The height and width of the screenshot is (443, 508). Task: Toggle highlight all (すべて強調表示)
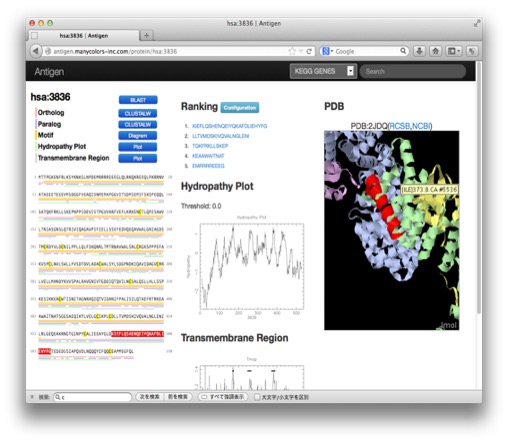click(223, 397)
